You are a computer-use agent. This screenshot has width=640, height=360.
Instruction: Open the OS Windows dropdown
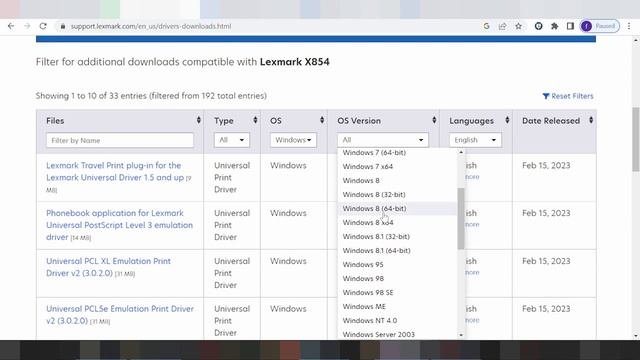point(293,140)
